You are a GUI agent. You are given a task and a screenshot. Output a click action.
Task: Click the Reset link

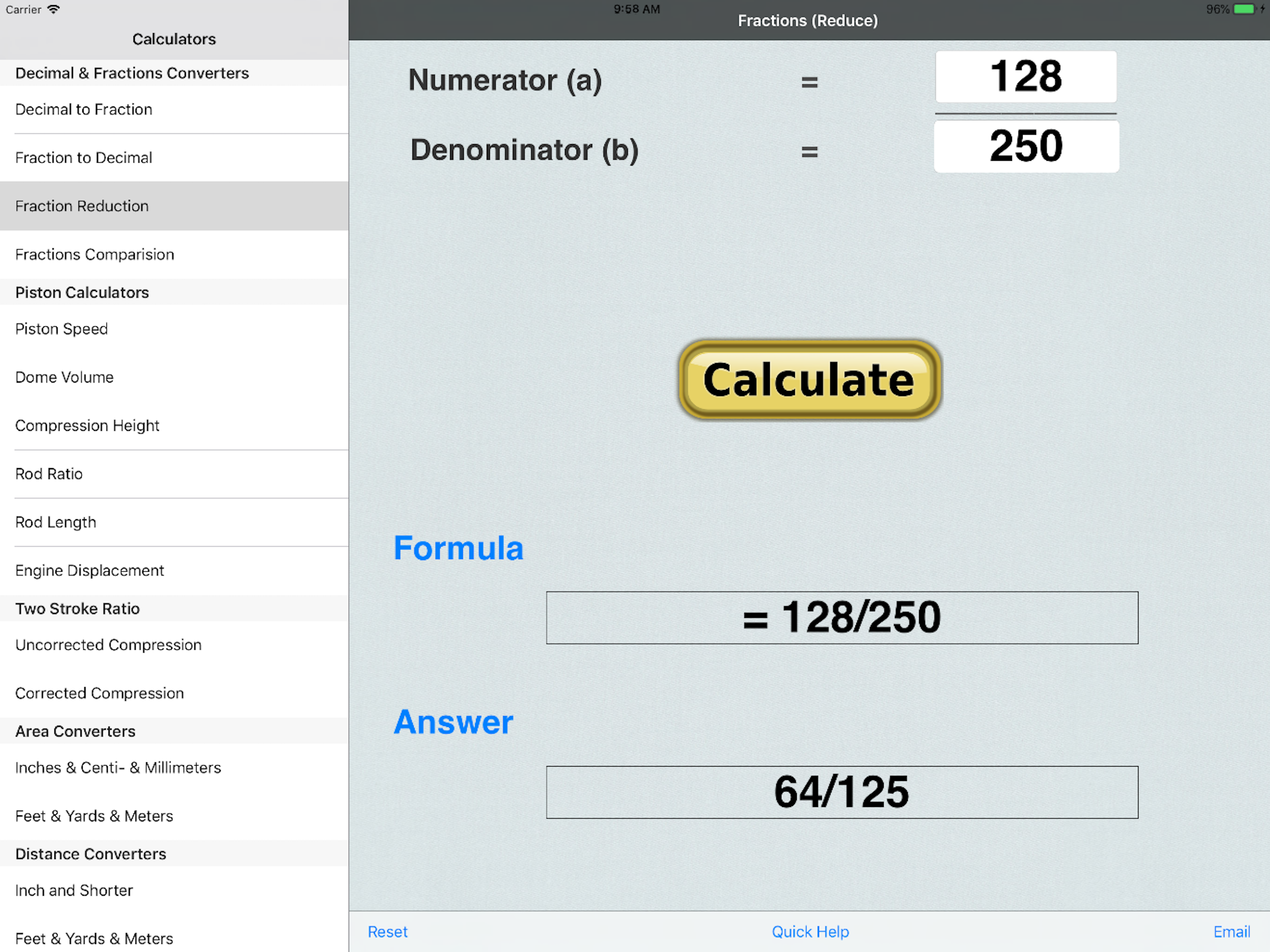tap(387, 932)
